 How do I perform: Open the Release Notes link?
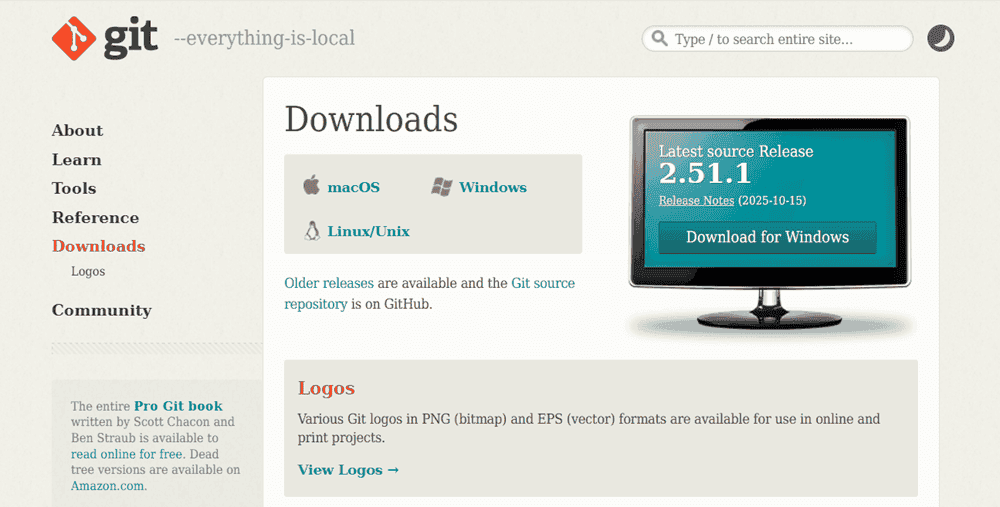pos(696,200)
